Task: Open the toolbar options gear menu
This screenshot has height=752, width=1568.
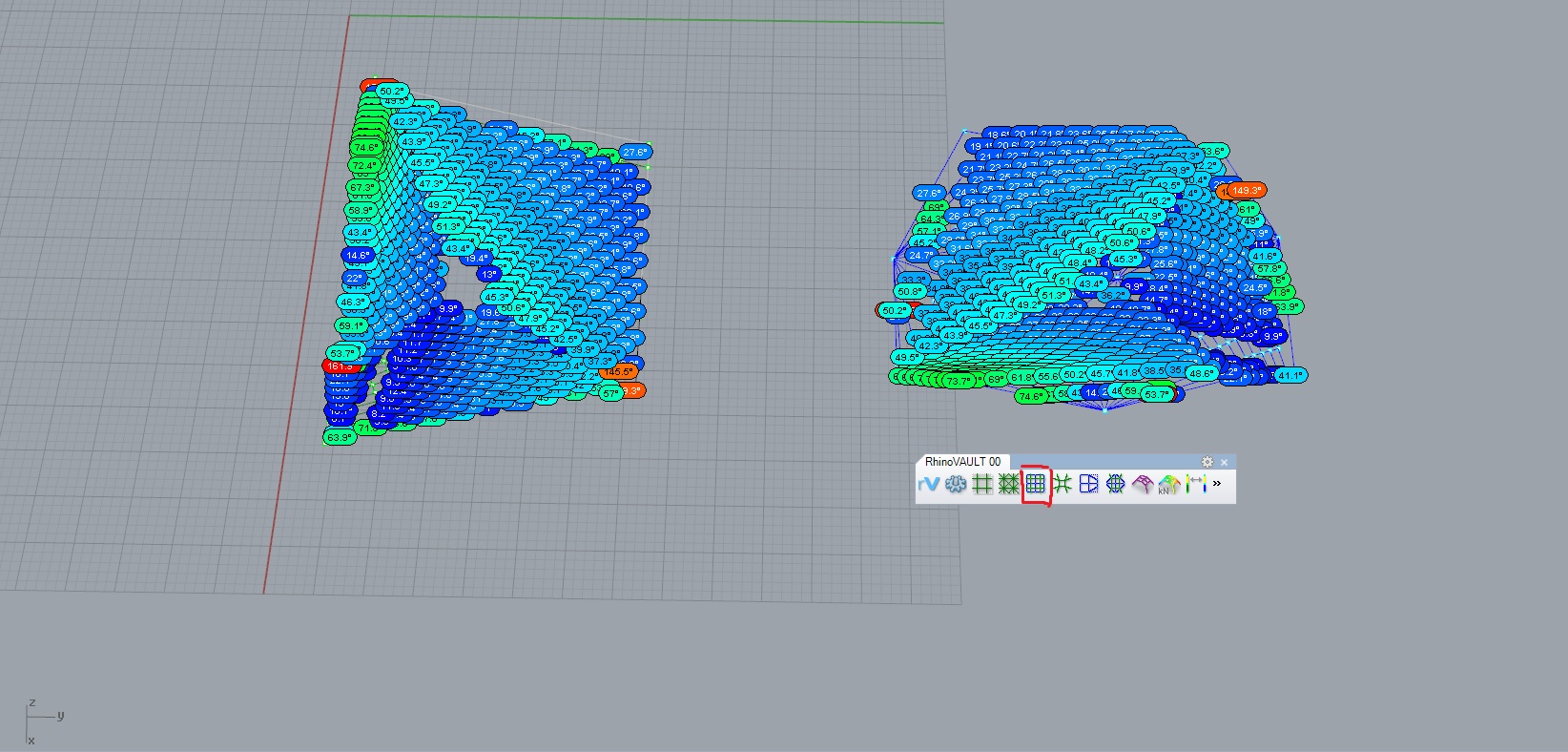Action: tap(1207, 462)
